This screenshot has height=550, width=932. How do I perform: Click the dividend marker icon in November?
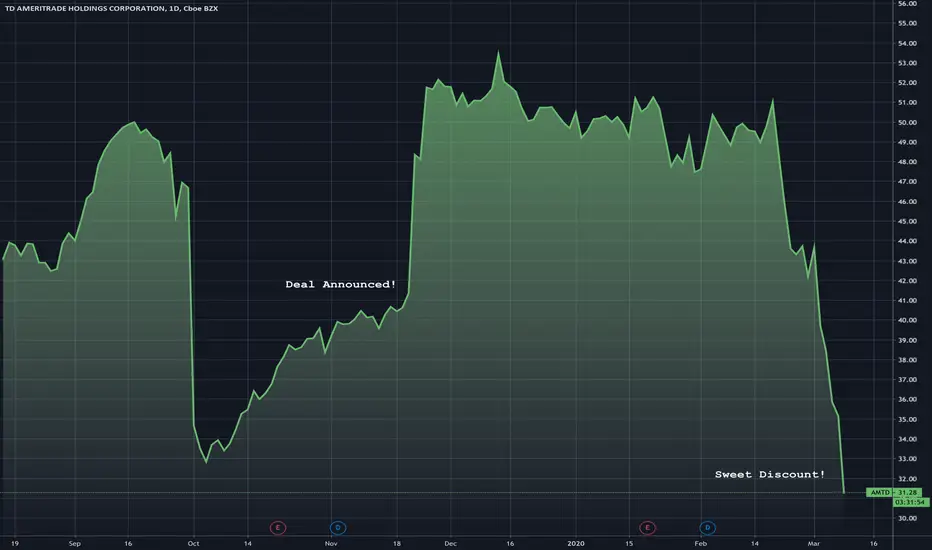click(338, 527)
